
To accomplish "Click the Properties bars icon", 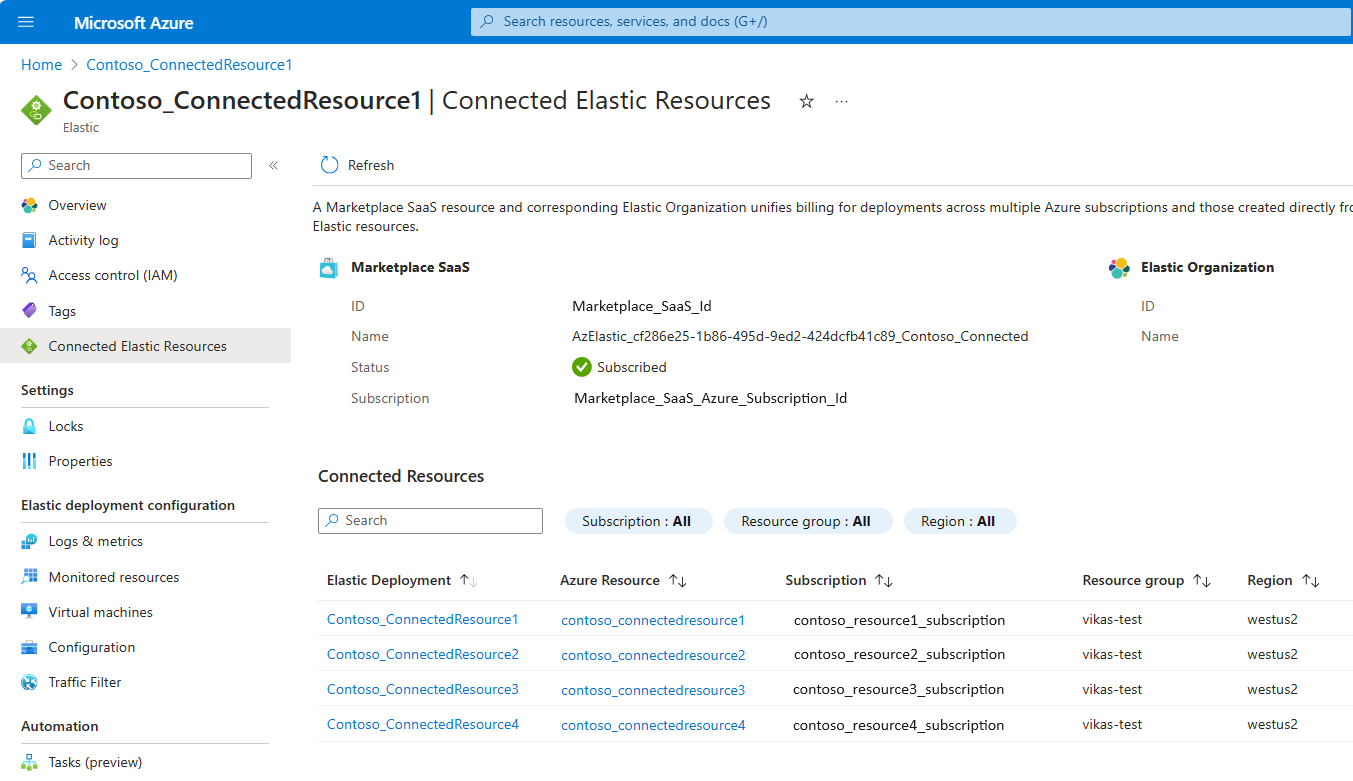I will point(29,461).
